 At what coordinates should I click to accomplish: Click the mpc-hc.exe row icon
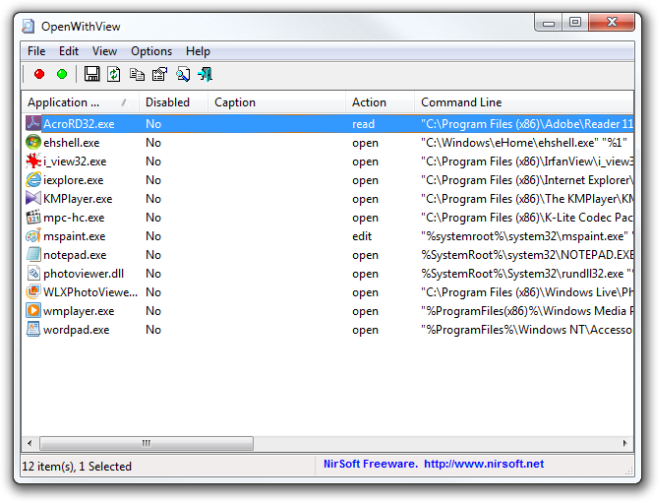tap(33, 217)
